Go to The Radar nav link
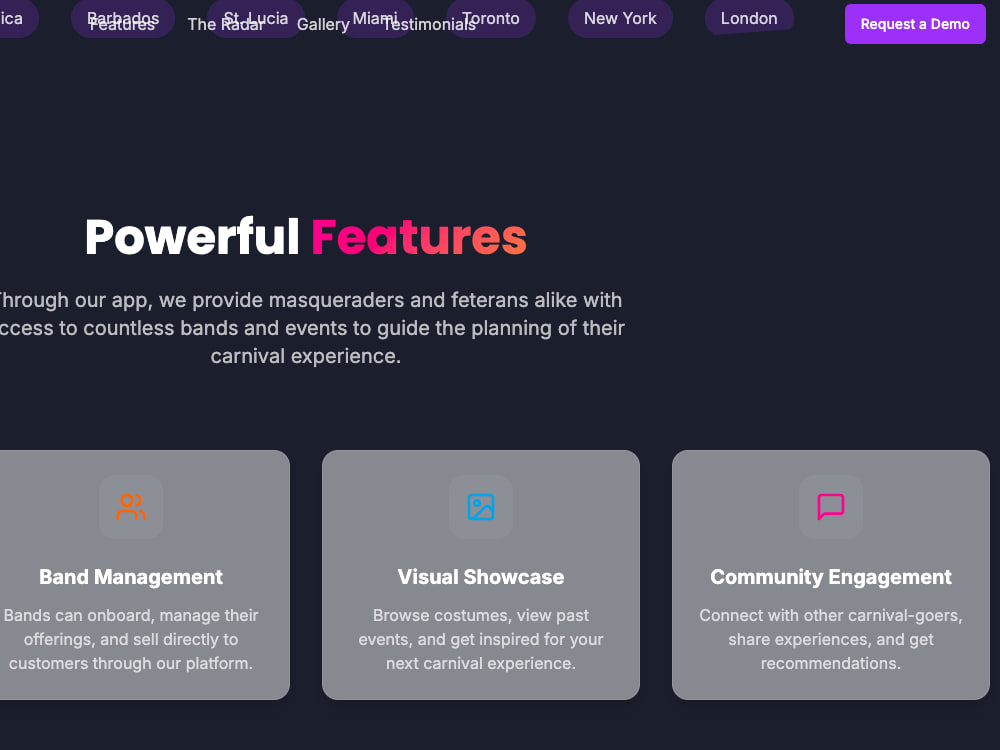The height and width of the screenshot is (750, 1000). click(x=226, y=25)
